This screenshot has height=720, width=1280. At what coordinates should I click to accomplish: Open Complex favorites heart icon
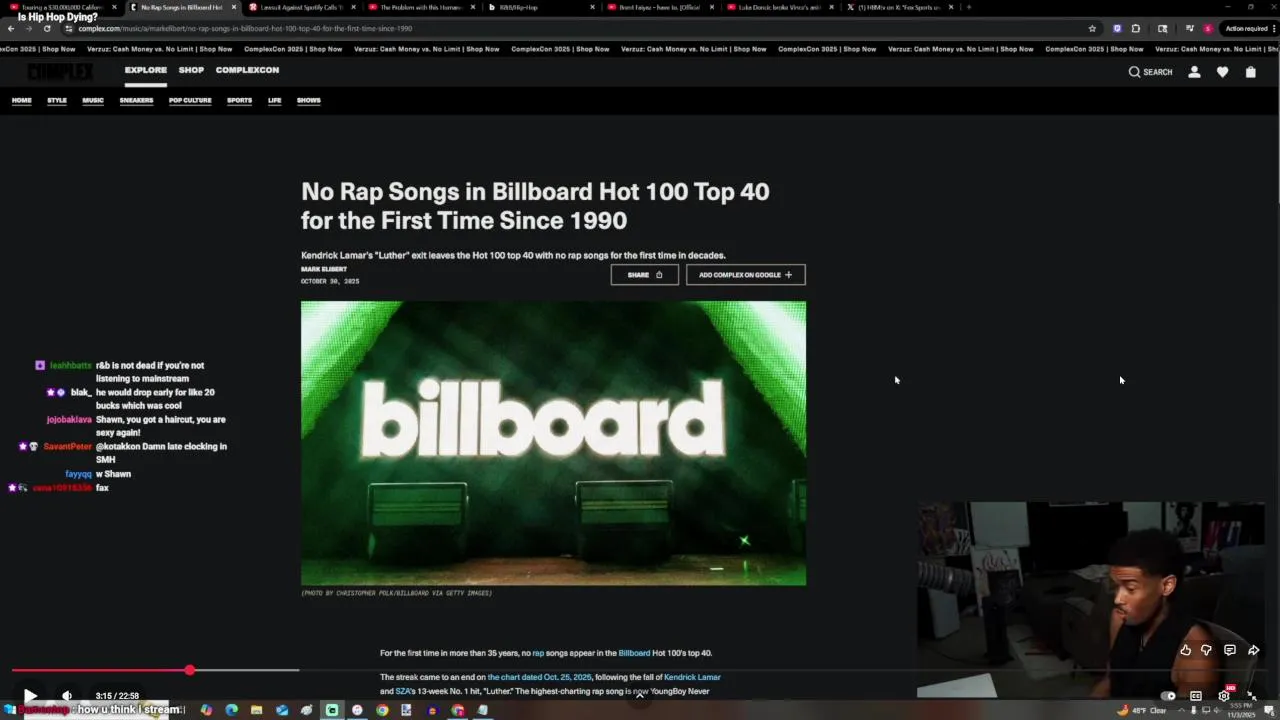coord(1222,72)
